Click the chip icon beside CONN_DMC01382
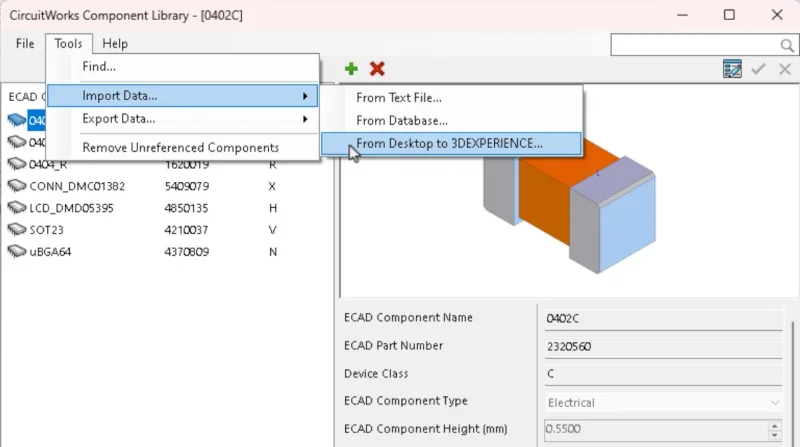 tap(17, 186)
